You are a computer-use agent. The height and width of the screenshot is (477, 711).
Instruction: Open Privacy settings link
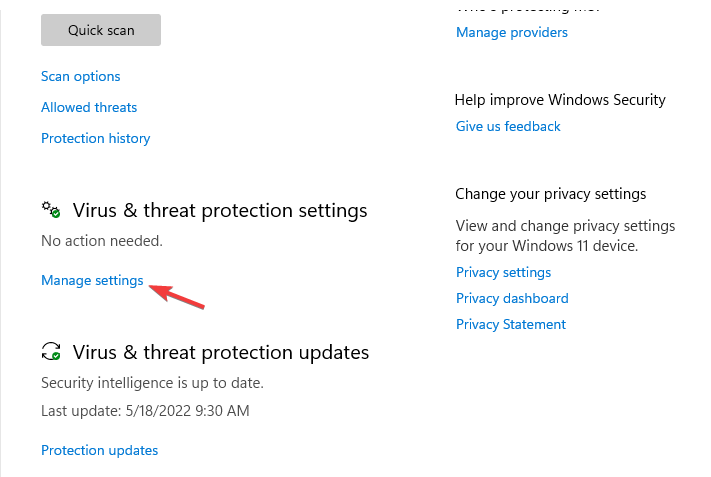(503, 273)
